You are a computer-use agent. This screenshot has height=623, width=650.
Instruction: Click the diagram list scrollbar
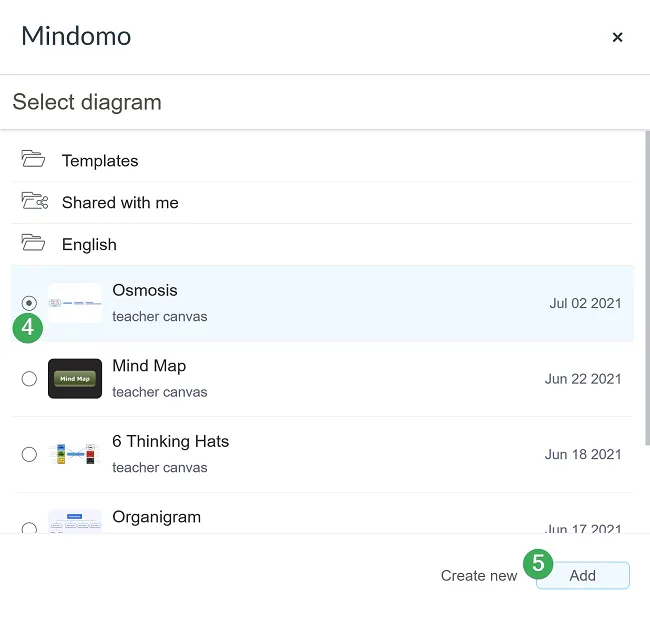click(x=646, y=290)
